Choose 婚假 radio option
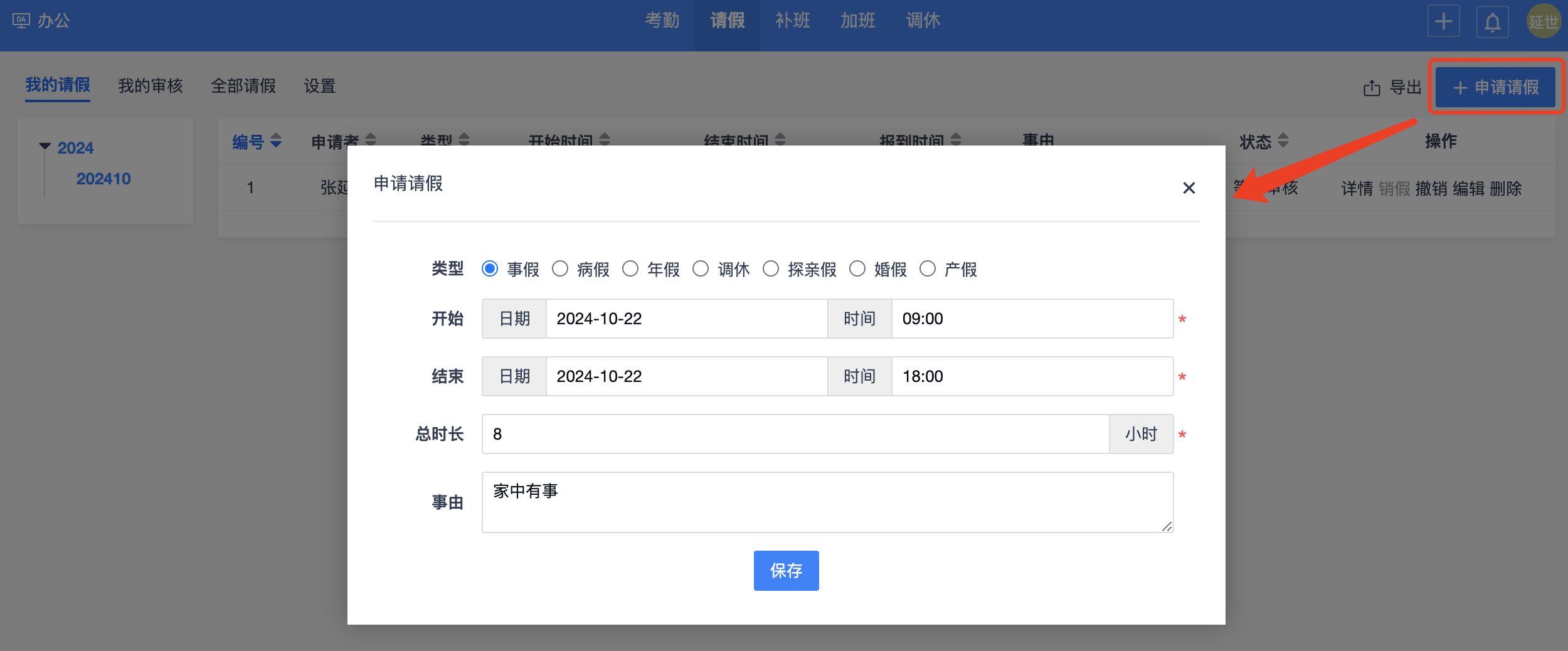This screenshot has height=651, width=1568. click(857, 269)
